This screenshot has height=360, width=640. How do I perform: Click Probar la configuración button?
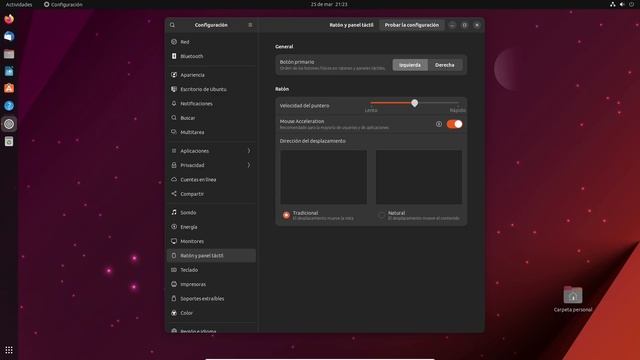[412, 25]
